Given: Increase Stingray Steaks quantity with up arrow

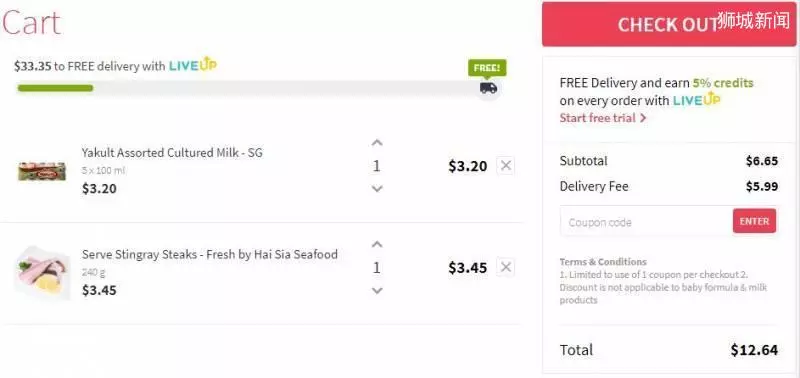Looking at the screenshot, I should [x=377, y=244].
